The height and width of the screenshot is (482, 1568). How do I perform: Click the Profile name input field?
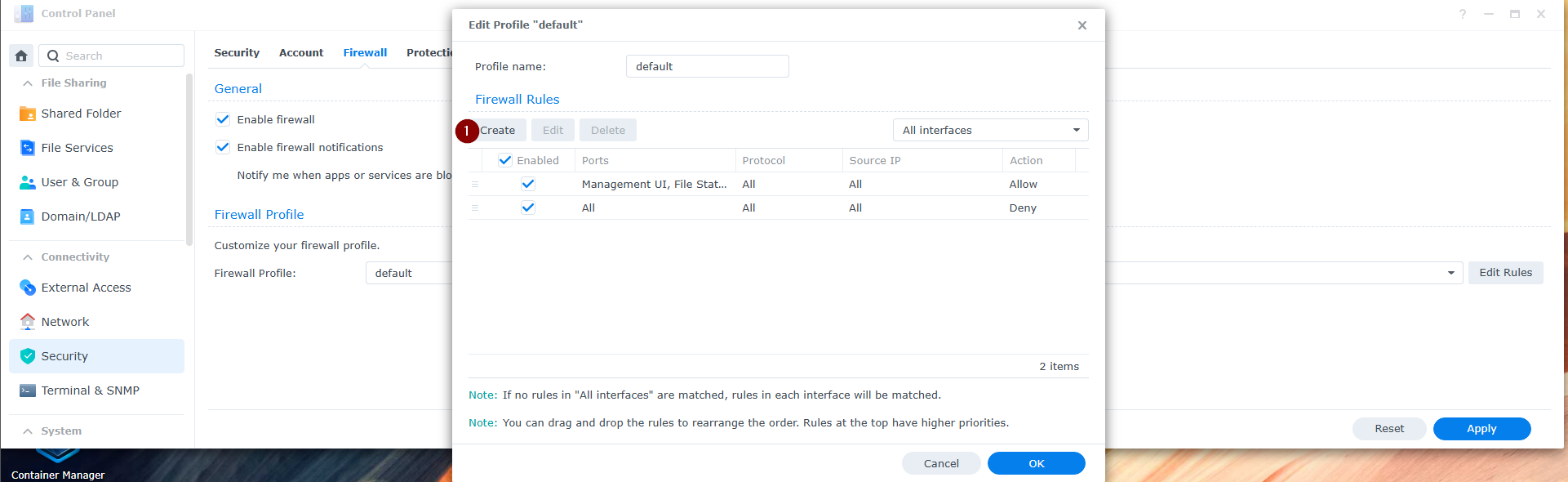tap(707, 66)
